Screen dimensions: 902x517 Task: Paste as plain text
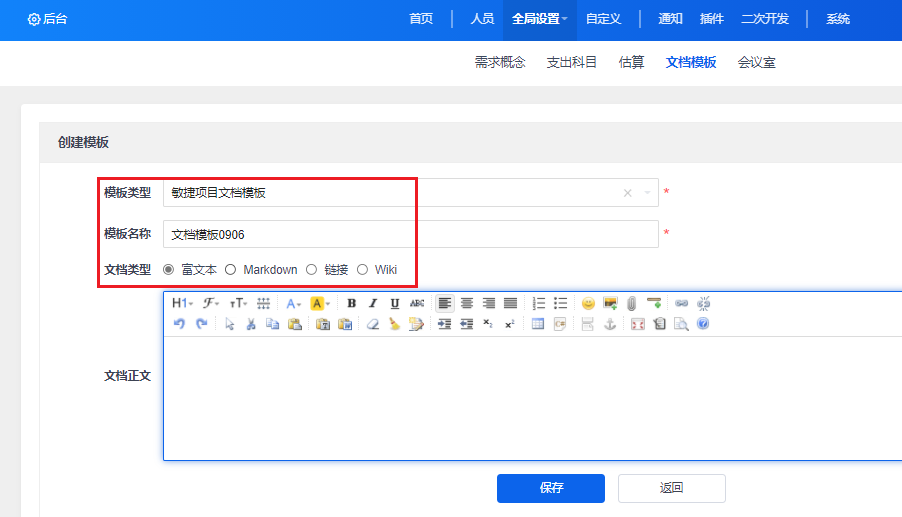[323, 324]
